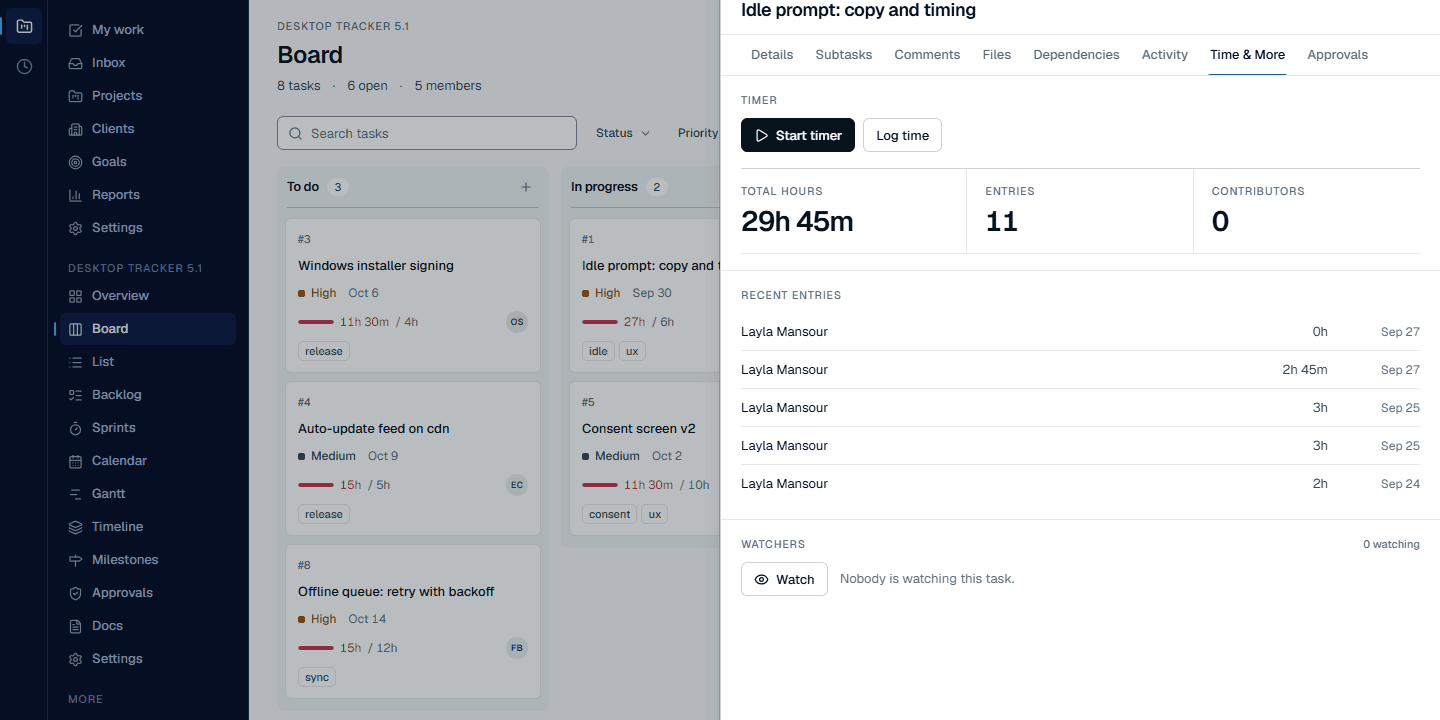Click the Offline queue card's progress bar

316,648
